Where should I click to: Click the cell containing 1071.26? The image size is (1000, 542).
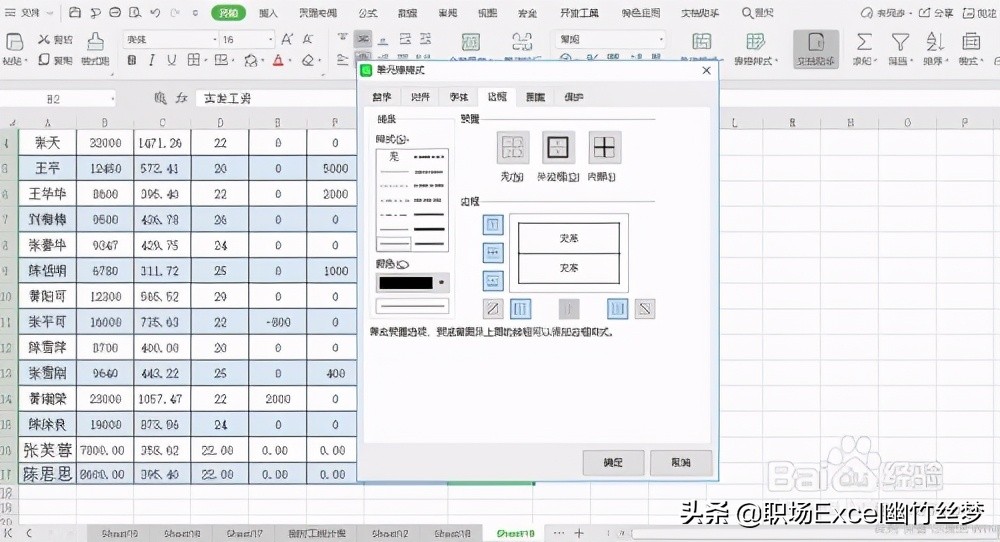tap(162, 143)
